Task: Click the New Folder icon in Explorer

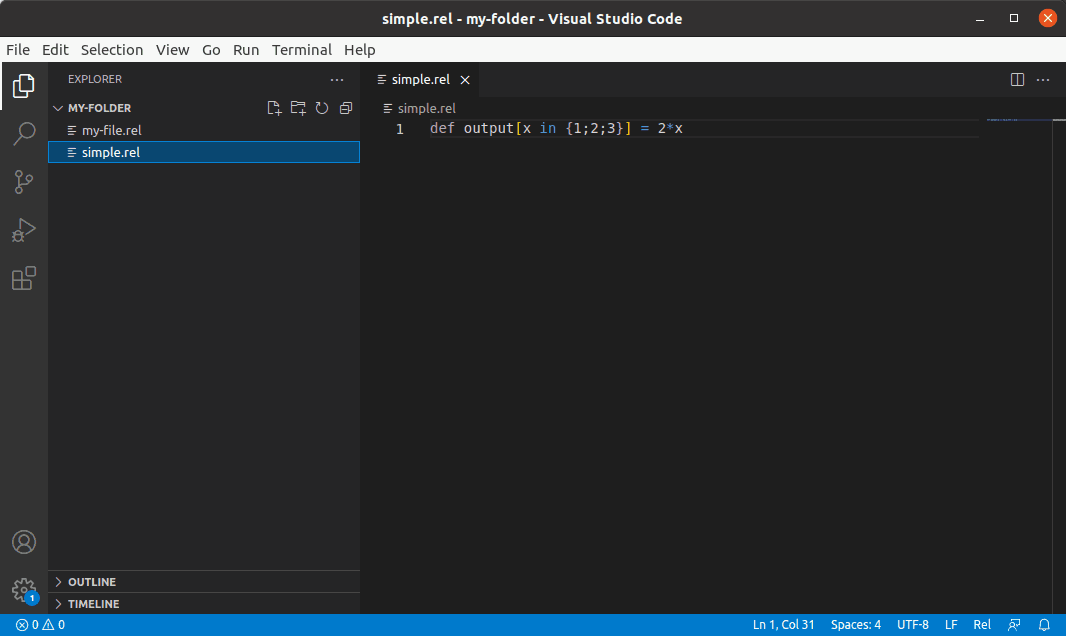Action: (298, 108)
